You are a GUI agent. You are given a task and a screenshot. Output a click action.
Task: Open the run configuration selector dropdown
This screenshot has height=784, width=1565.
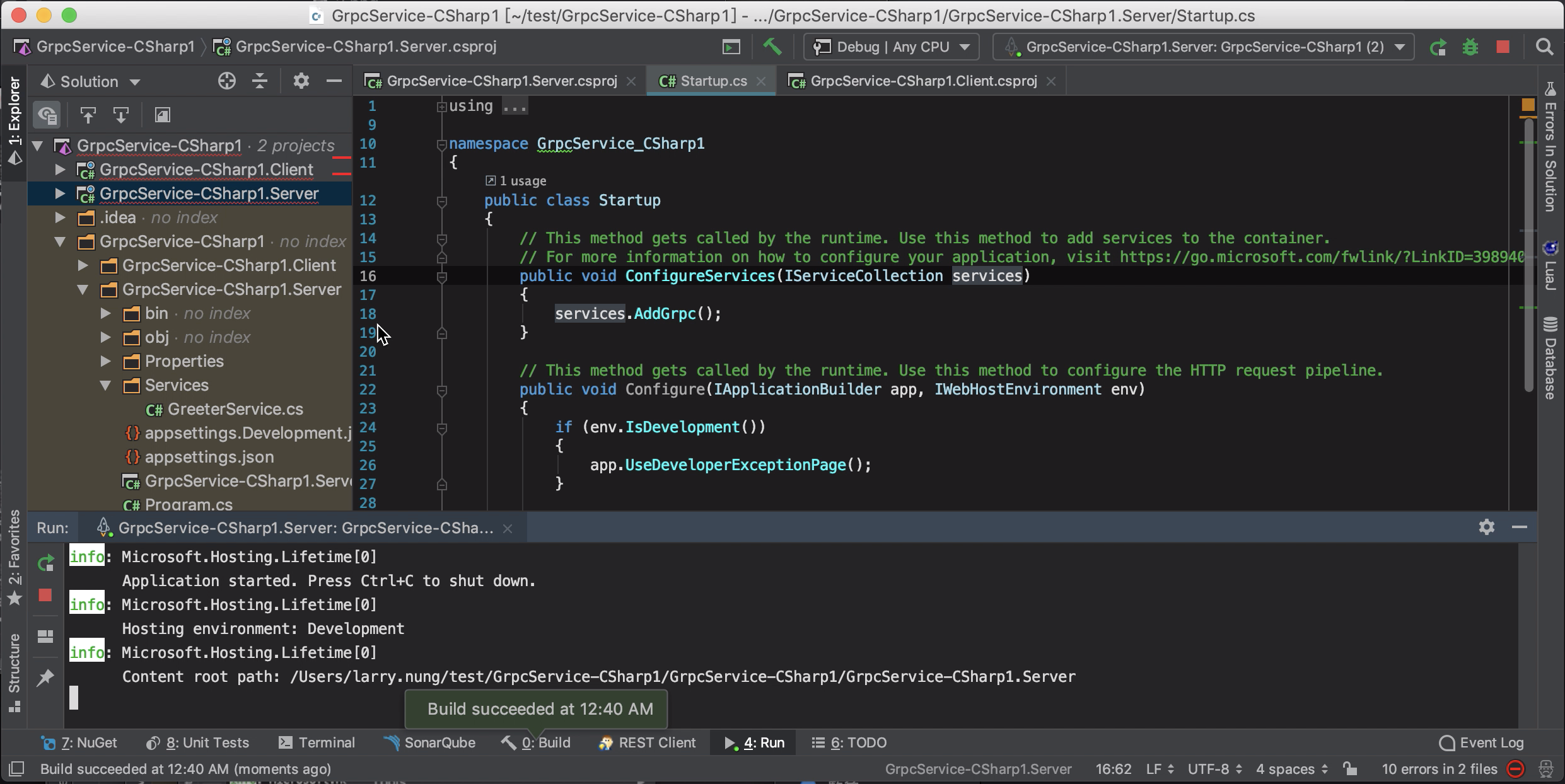click(x=1203, y=47)
